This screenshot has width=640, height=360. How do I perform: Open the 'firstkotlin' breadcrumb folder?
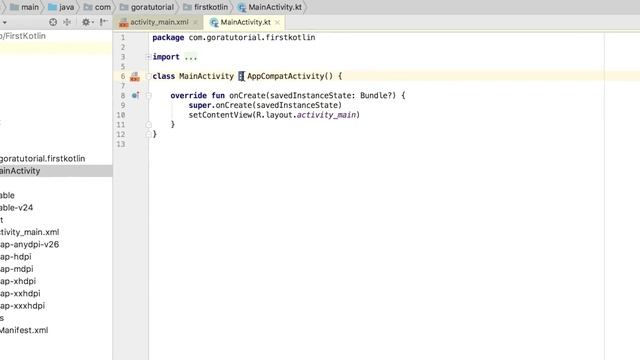pyautogui.click(x=205, y=7)
